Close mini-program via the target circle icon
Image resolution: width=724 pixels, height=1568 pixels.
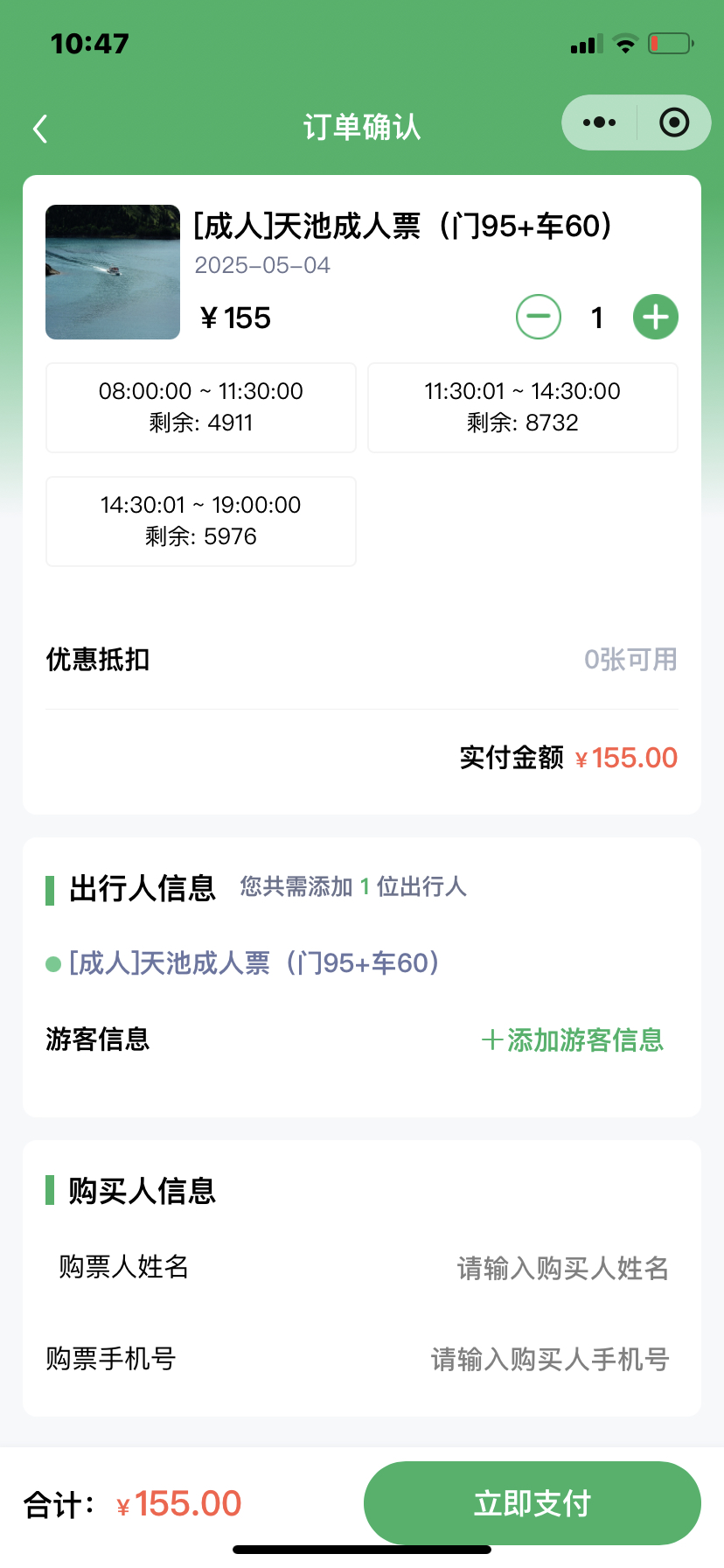click(674, 122)
